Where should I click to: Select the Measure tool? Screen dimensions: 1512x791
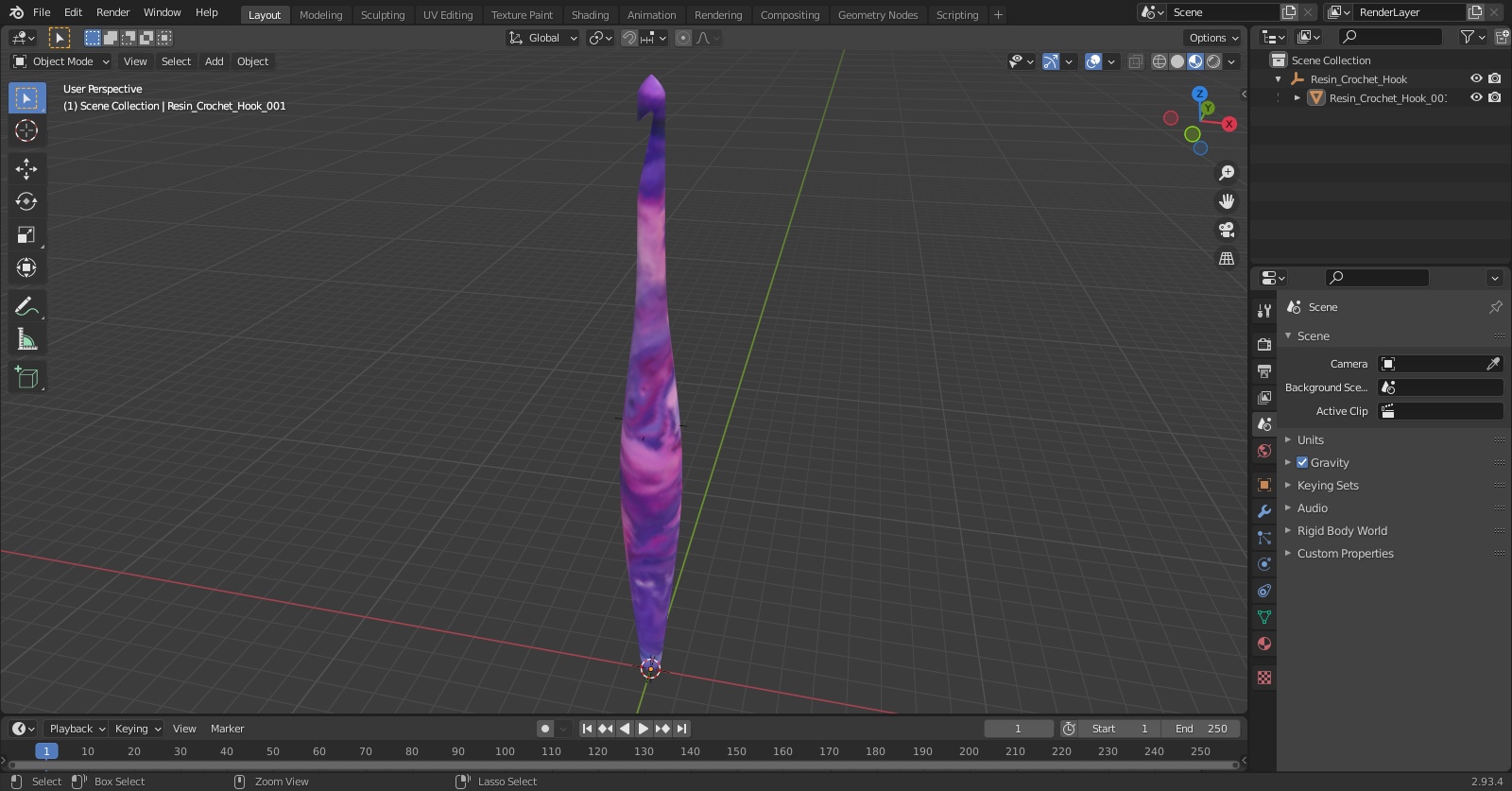26,339
